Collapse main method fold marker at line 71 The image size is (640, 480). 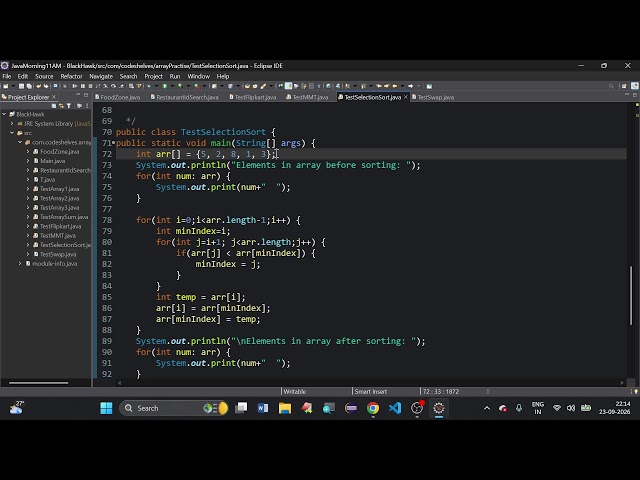click(x=113, y=143)
